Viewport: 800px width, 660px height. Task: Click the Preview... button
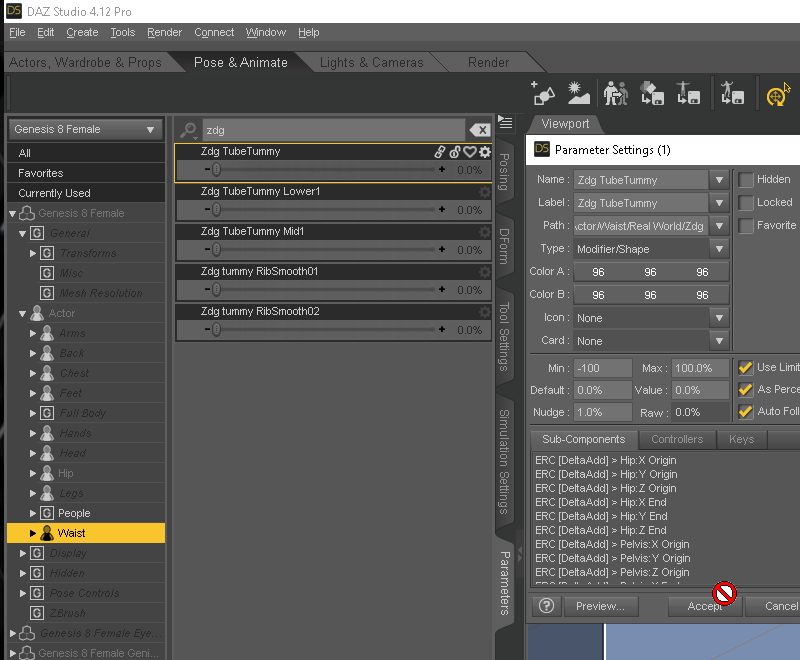point(601,606)
